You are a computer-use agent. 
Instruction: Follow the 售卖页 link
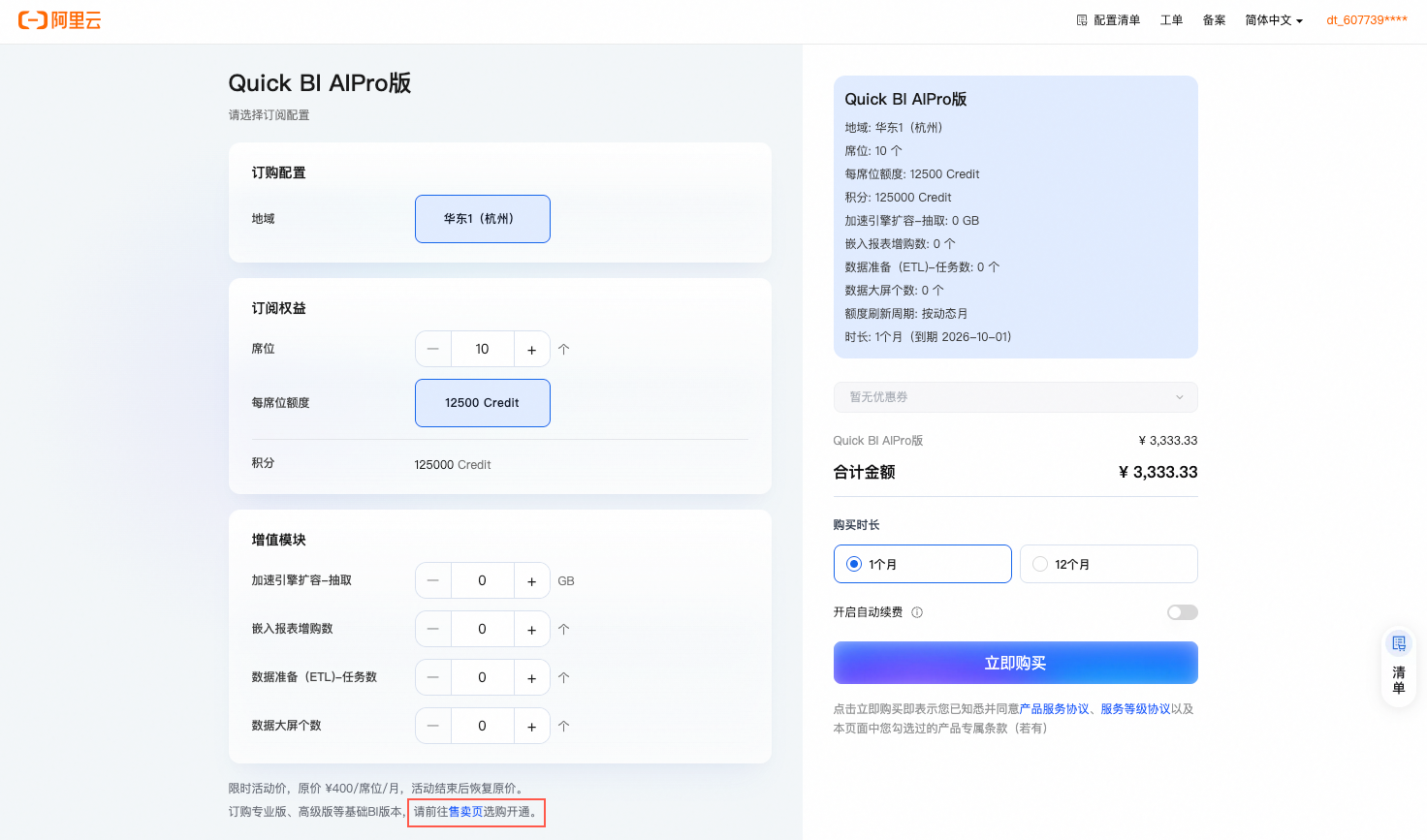coord(465,812)
